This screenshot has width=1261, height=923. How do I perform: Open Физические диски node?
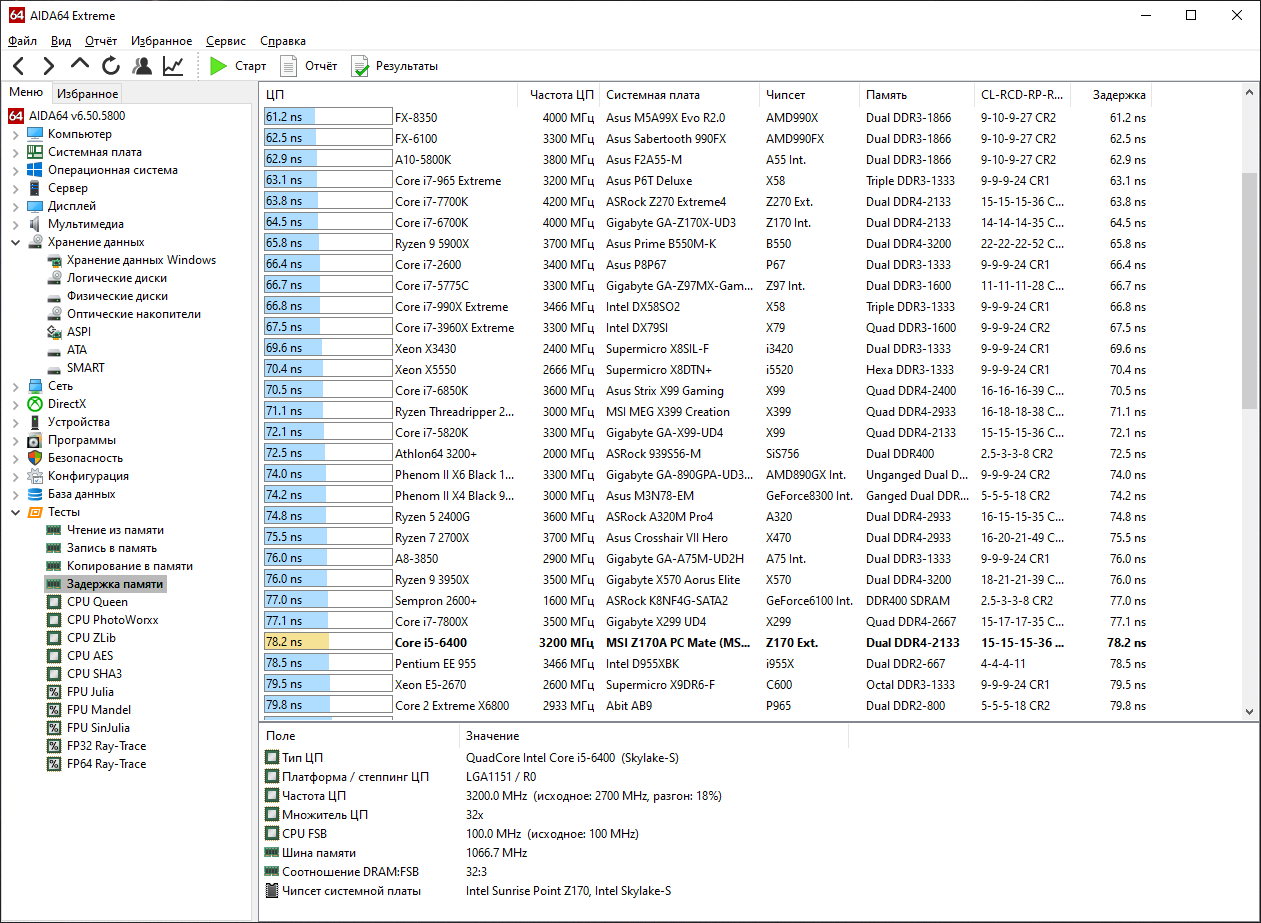pos(116,296)
